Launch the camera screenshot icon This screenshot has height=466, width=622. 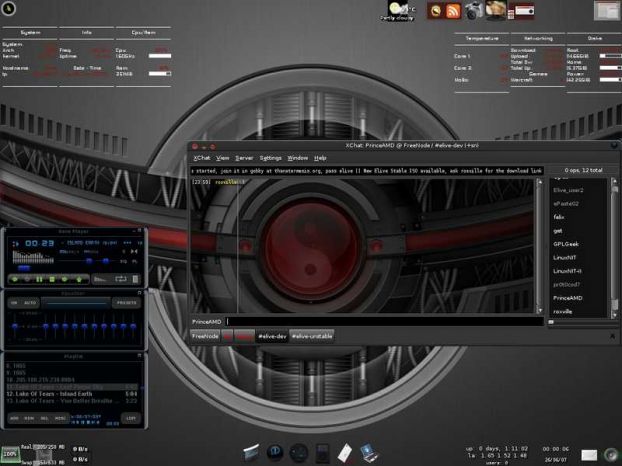pyautogui.click(x=473, y=11)
